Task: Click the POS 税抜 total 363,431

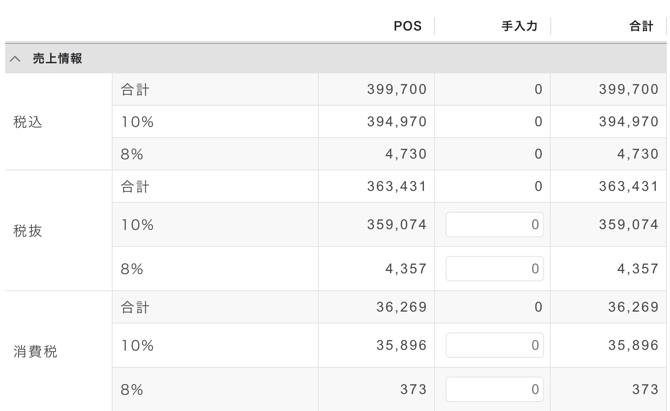Action: [x=396, y=186]
